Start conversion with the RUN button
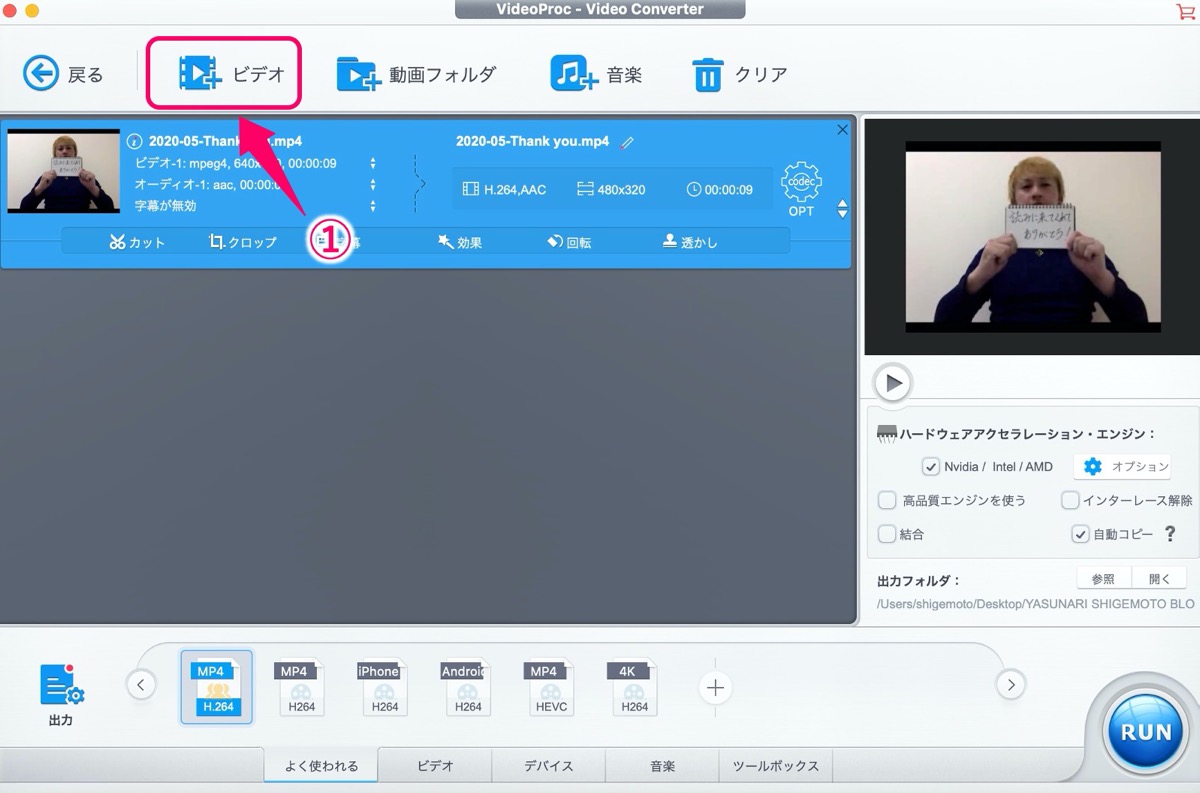 coord(1145,731)
